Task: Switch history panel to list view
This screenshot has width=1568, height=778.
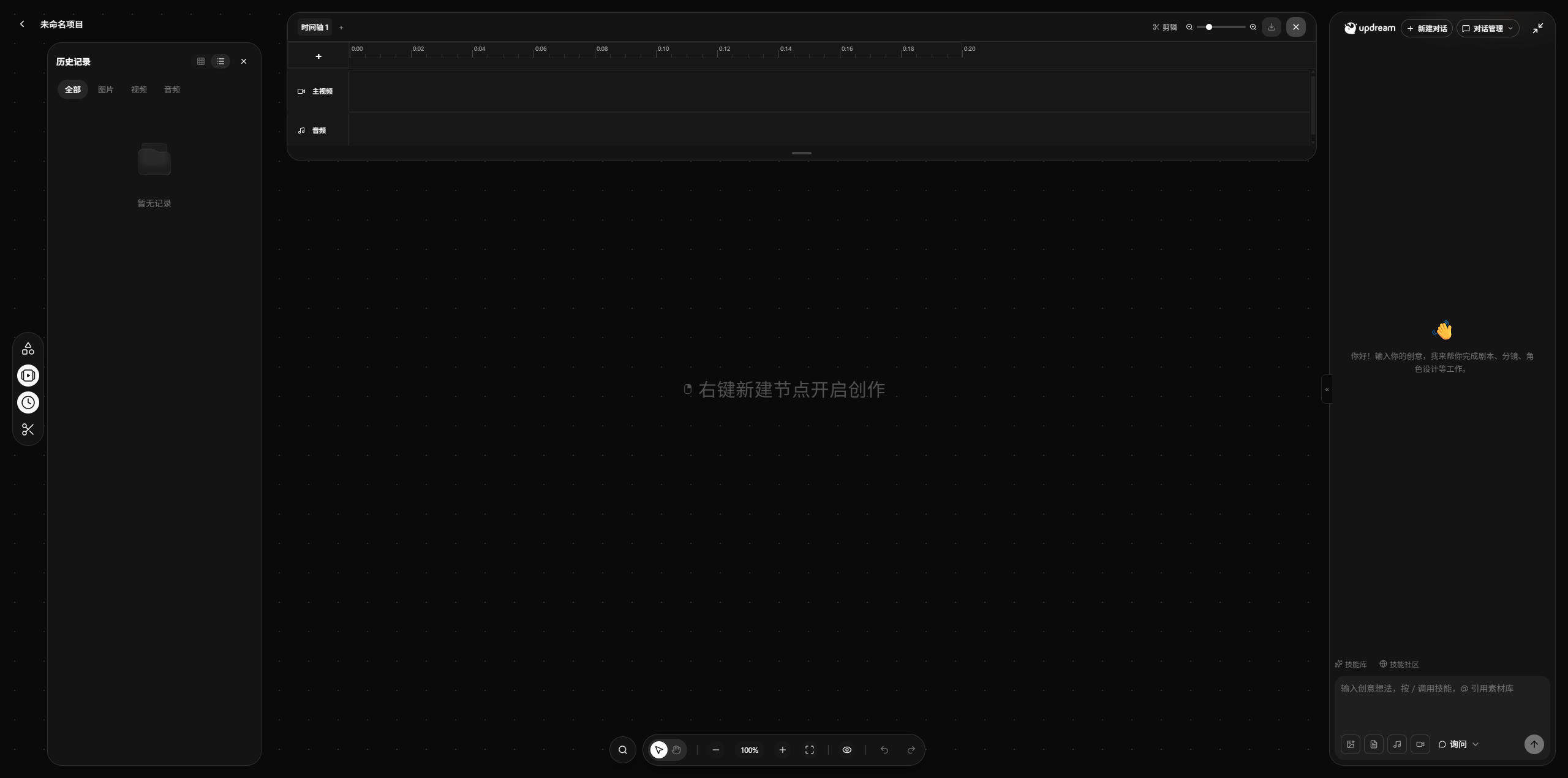Action: tap(221, 61)
